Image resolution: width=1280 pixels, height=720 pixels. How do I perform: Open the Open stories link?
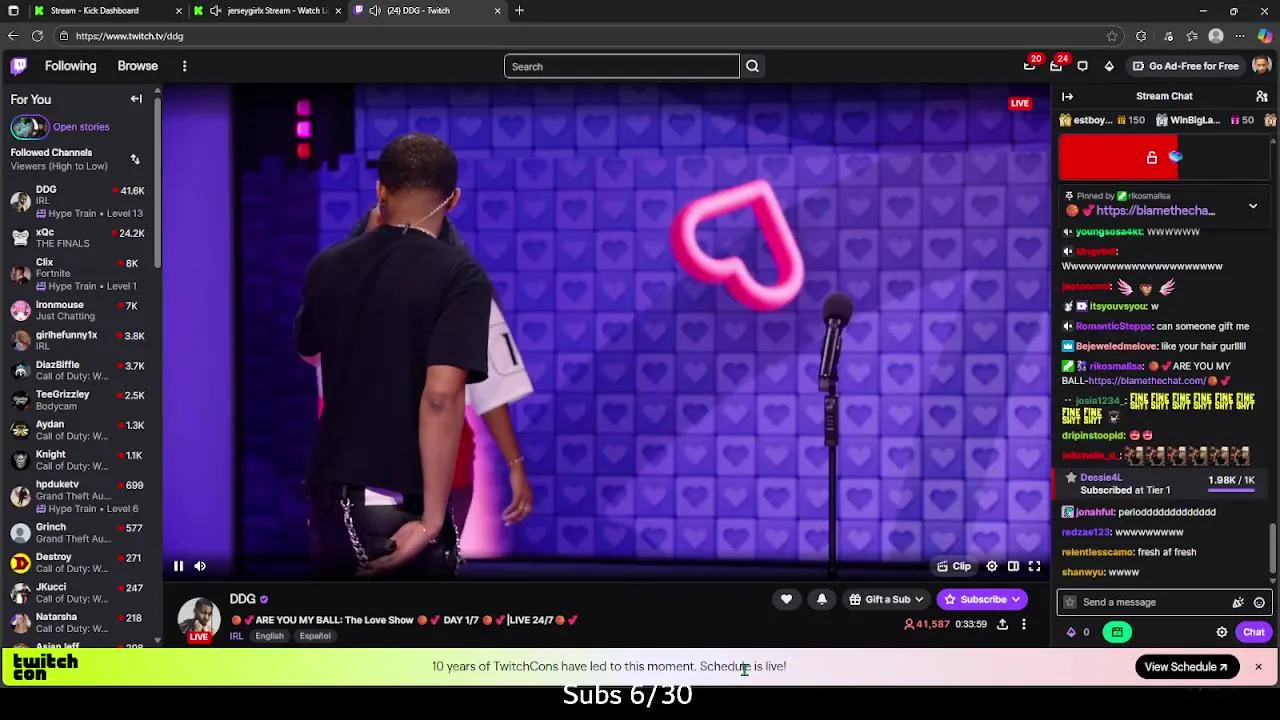click(81, 127)
